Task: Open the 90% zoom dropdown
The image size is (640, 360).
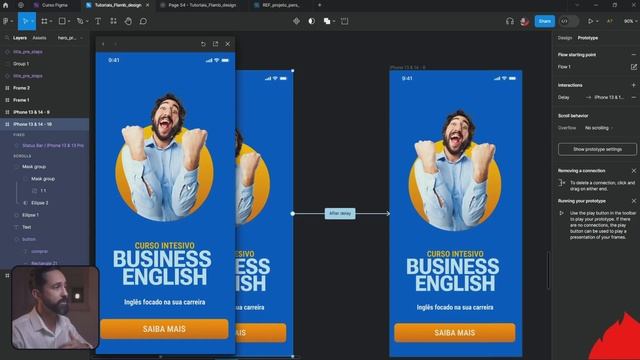Action: (630, 21)
